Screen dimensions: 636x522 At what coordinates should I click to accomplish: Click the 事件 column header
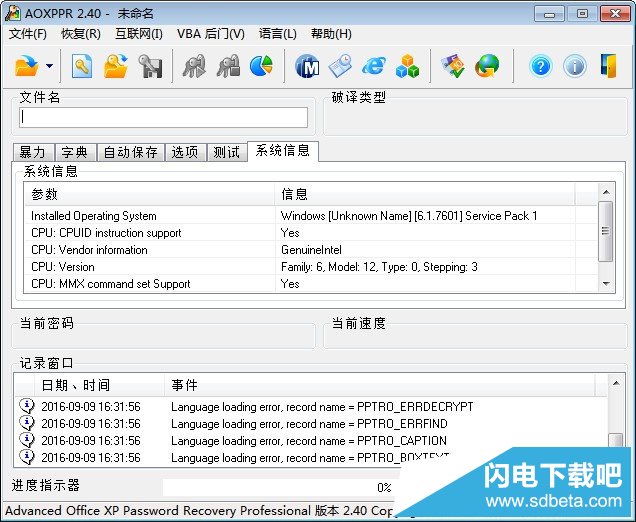(380, 385)
